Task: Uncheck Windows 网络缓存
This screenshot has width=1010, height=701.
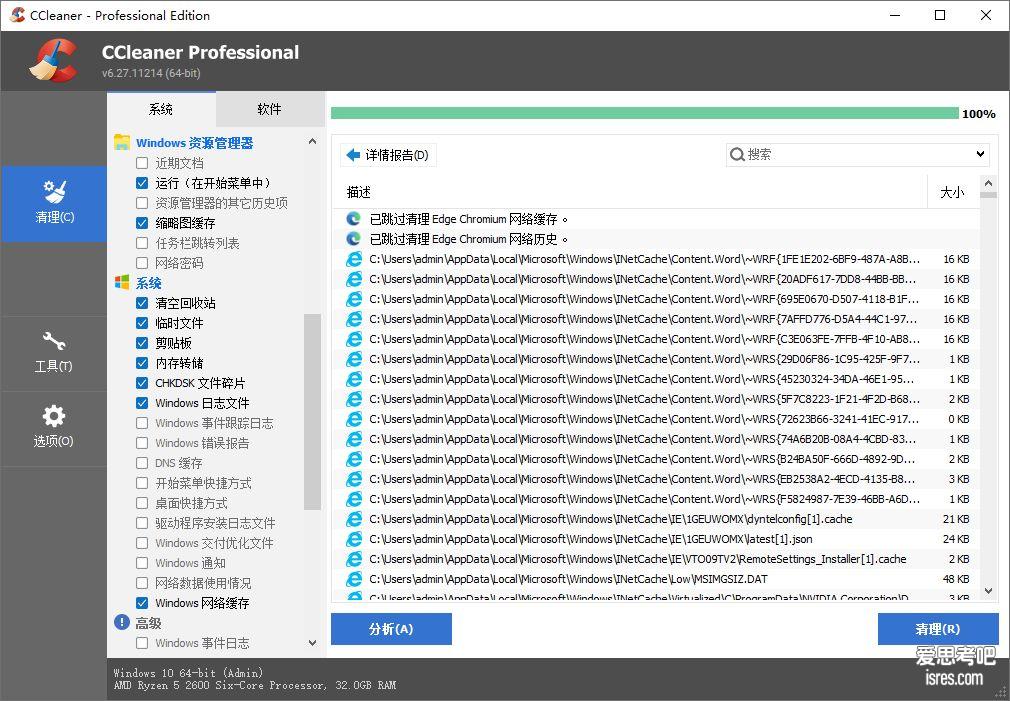Action: 142,603
